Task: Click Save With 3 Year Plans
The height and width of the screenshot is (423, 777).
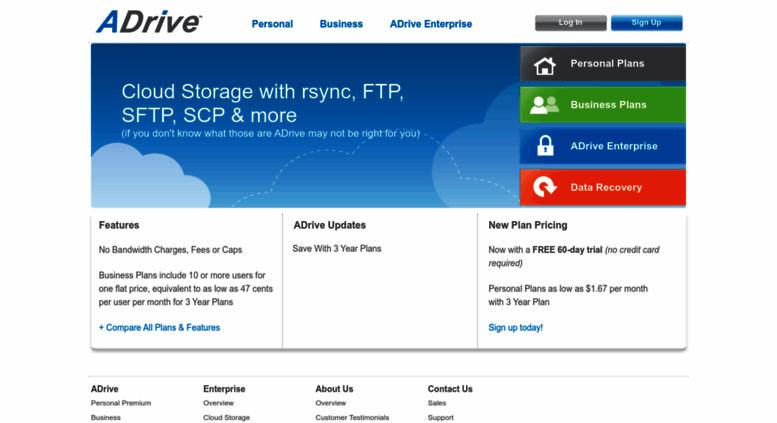Action: 336,249
